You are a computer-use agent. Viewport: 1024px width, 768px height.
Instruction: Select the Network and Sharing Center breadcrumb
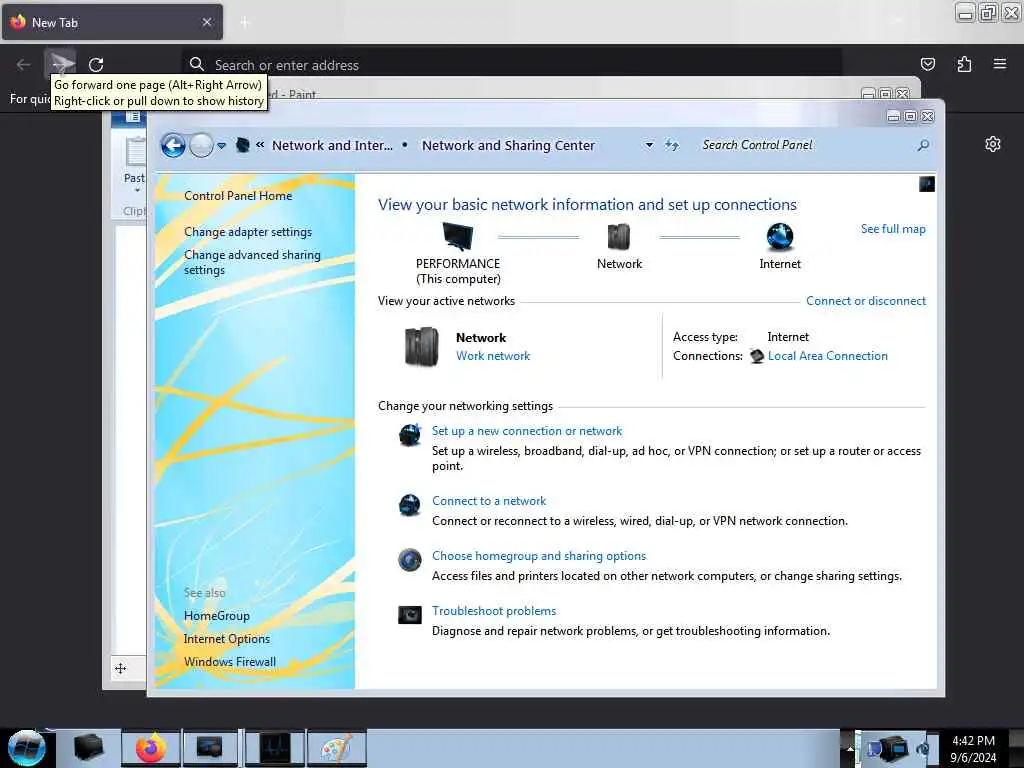pyautogui.click(x=508, y=145)
